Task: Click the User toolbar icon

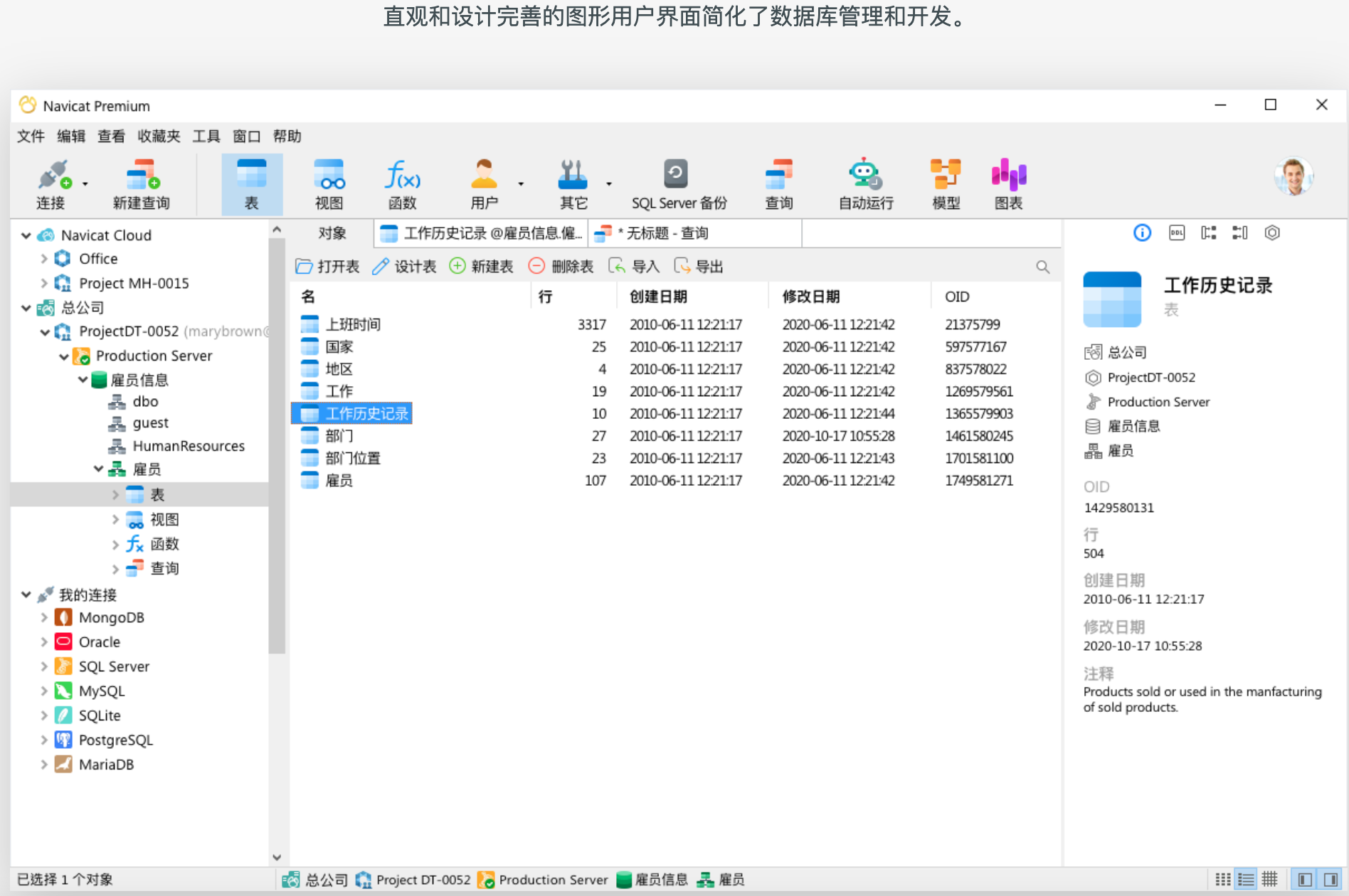Action: [484, 184]
